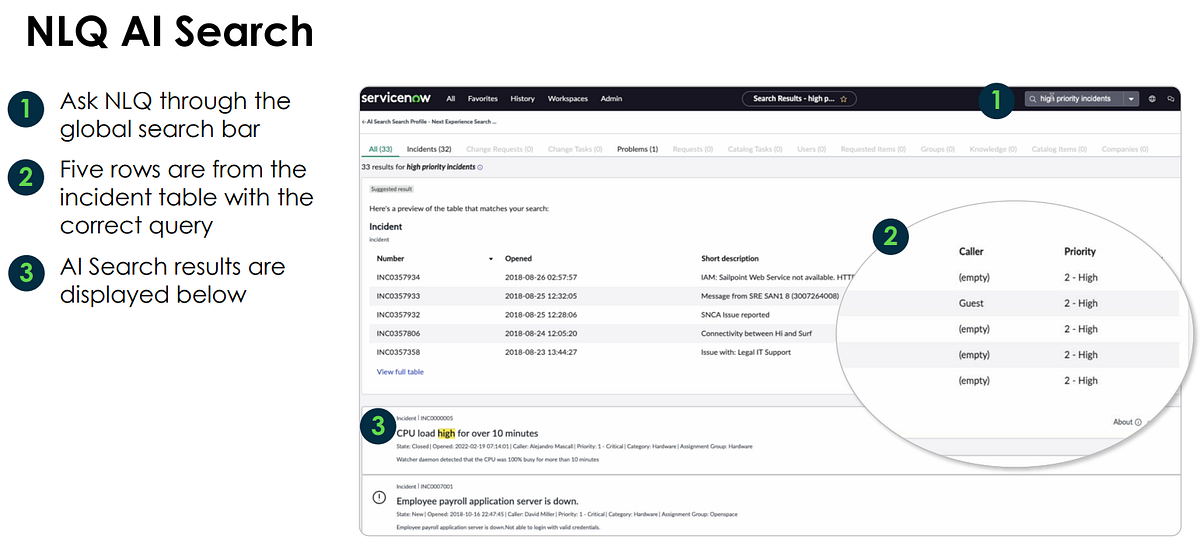Favorite the Search Results page with the star

point(844,99)
